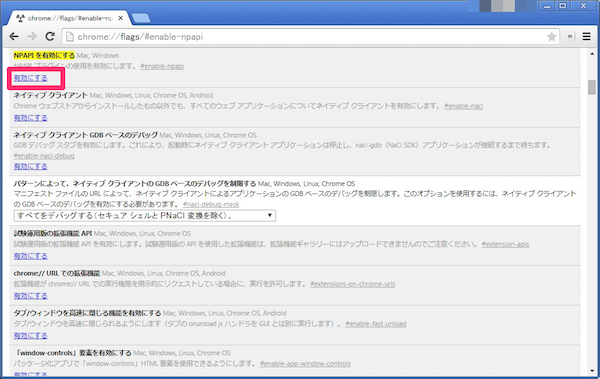Open the #enable-nacl-debug anchor link
Viewport: 600px width, 379px height.
tap(44, 156)
